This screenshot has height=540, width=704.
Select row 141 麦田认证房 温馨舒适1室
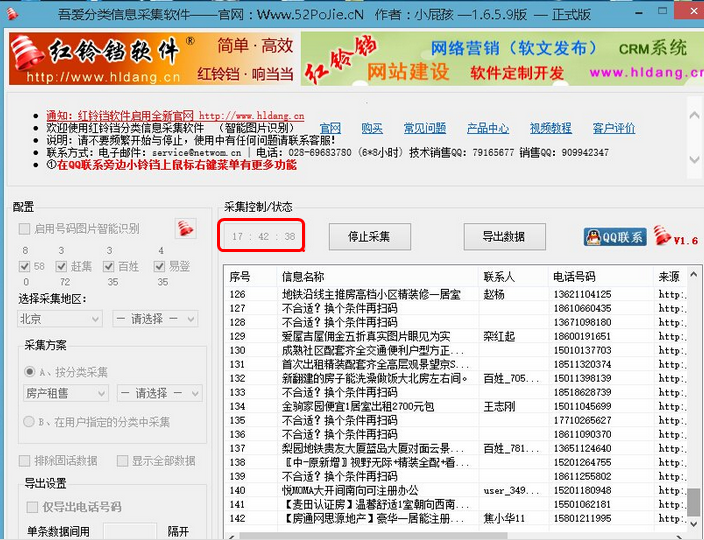click(455, 504)
